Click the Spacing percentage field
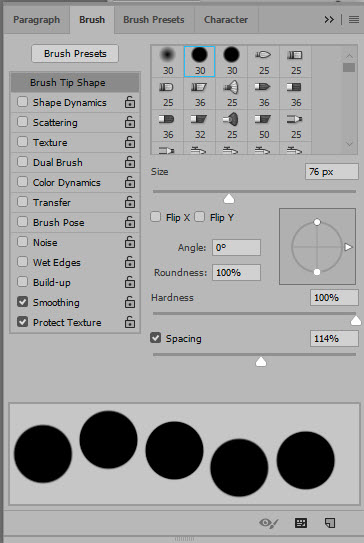Image resolution: width=364 pixels, height=543 pixels. [334, 338]
